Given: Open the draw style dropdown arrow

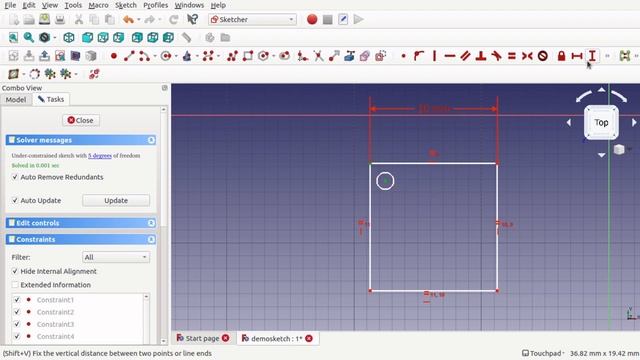Looking at the screenshot, I should coord(54,38).
